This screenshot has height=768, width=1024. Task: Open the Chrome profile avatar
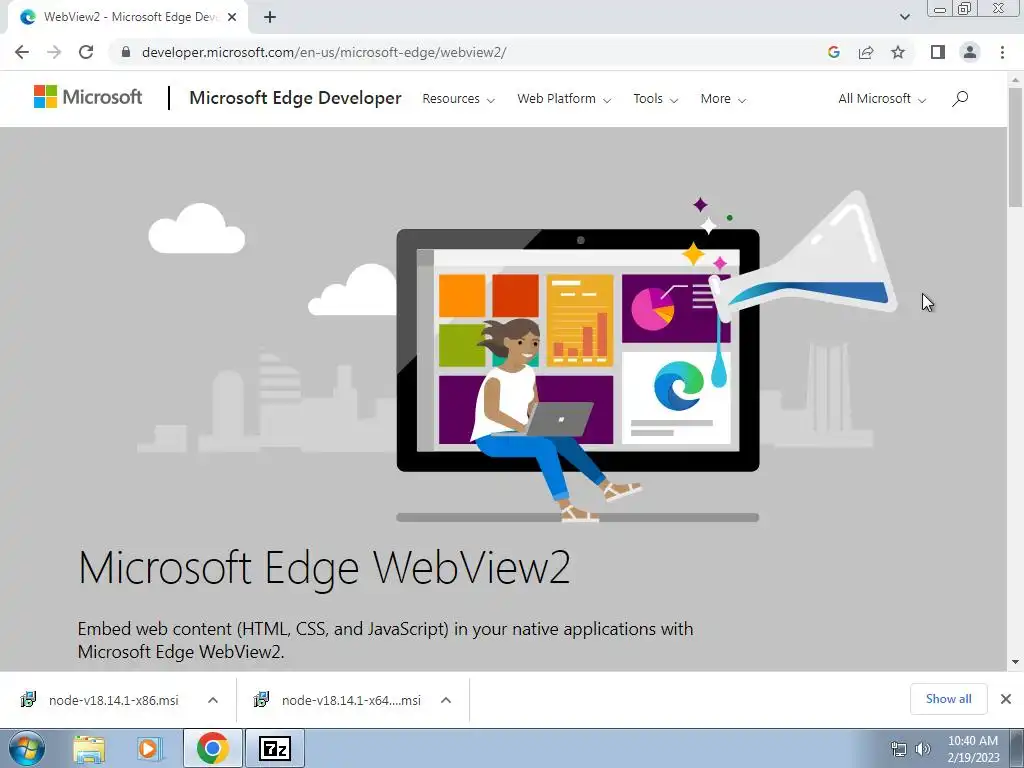pyautogui.click(x=970, y=52)
